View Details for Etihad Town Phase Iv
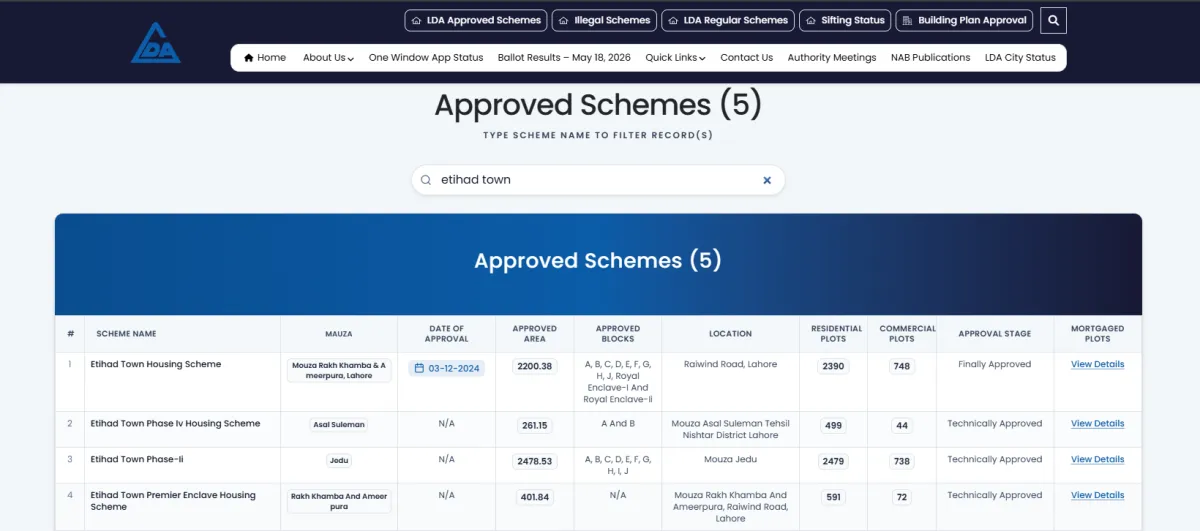This screenshot has width=1200, height=531. 1097,424
